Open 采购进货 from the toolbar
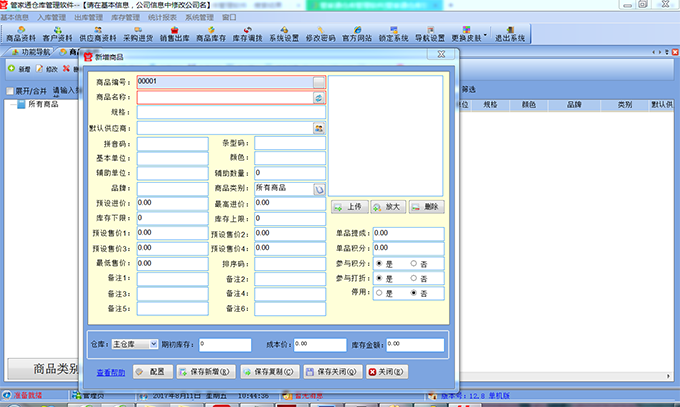Screen dimensions: 680x407 click(x=138, y=34)
